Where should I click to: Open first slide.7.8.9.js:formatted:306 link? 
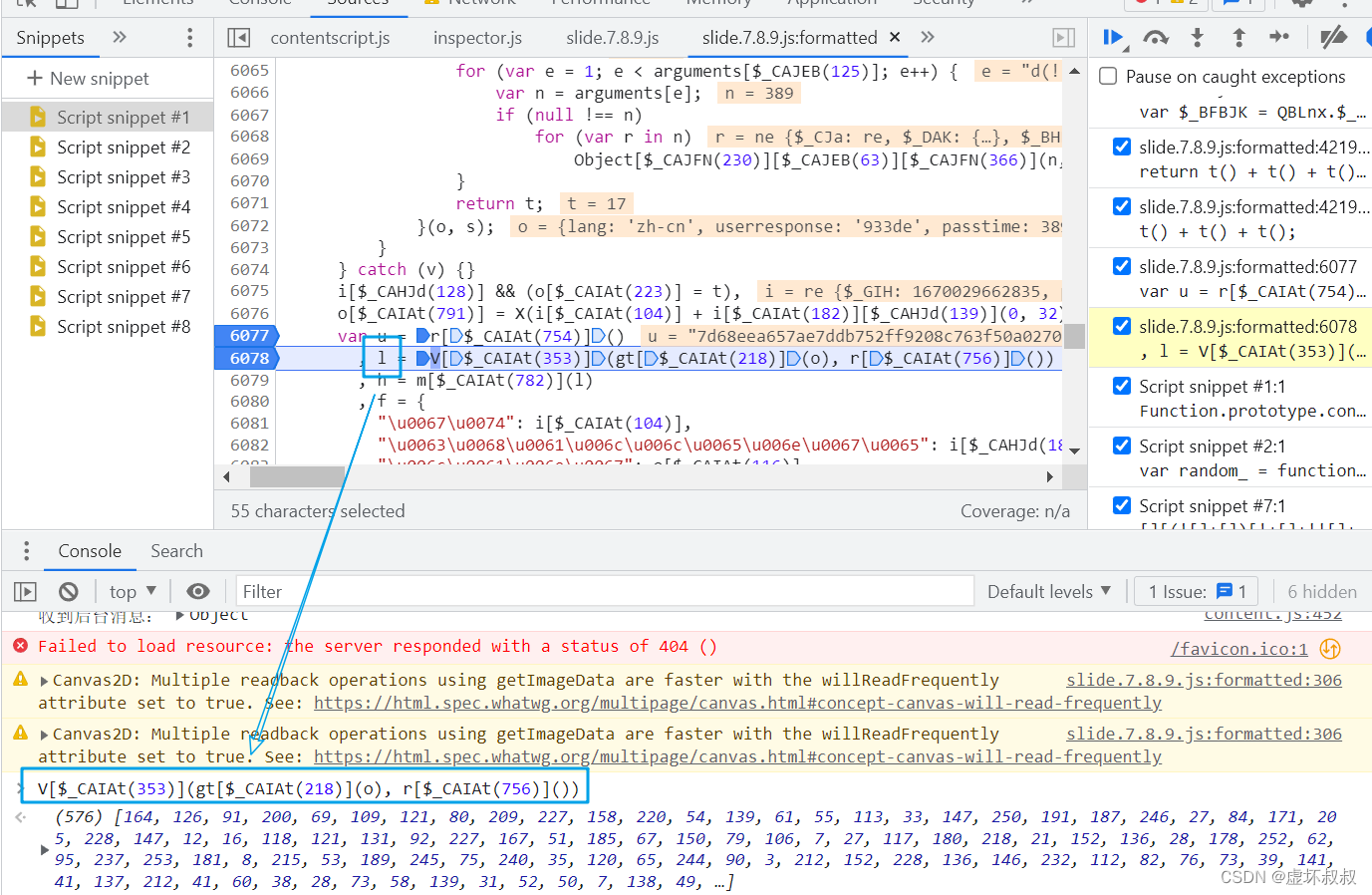(1204, 680)
